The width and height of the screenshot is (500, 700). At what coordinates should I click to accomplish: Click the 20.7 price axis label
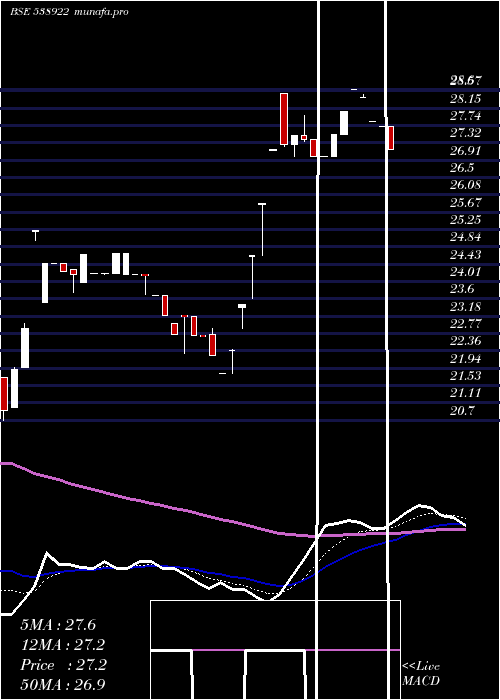[462, 410]
